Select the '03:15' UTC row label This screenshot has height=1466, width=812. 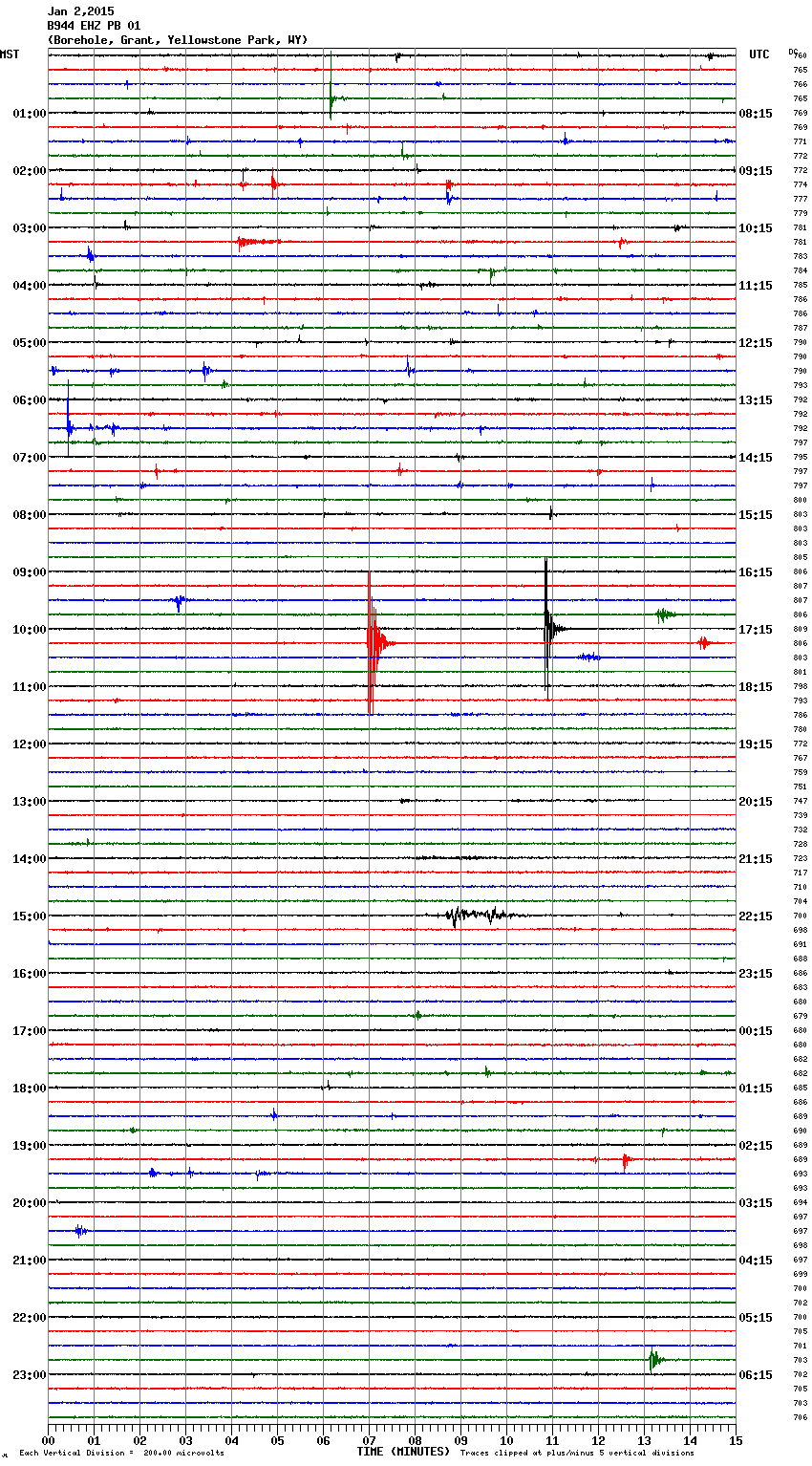[x=756, y=1203]
